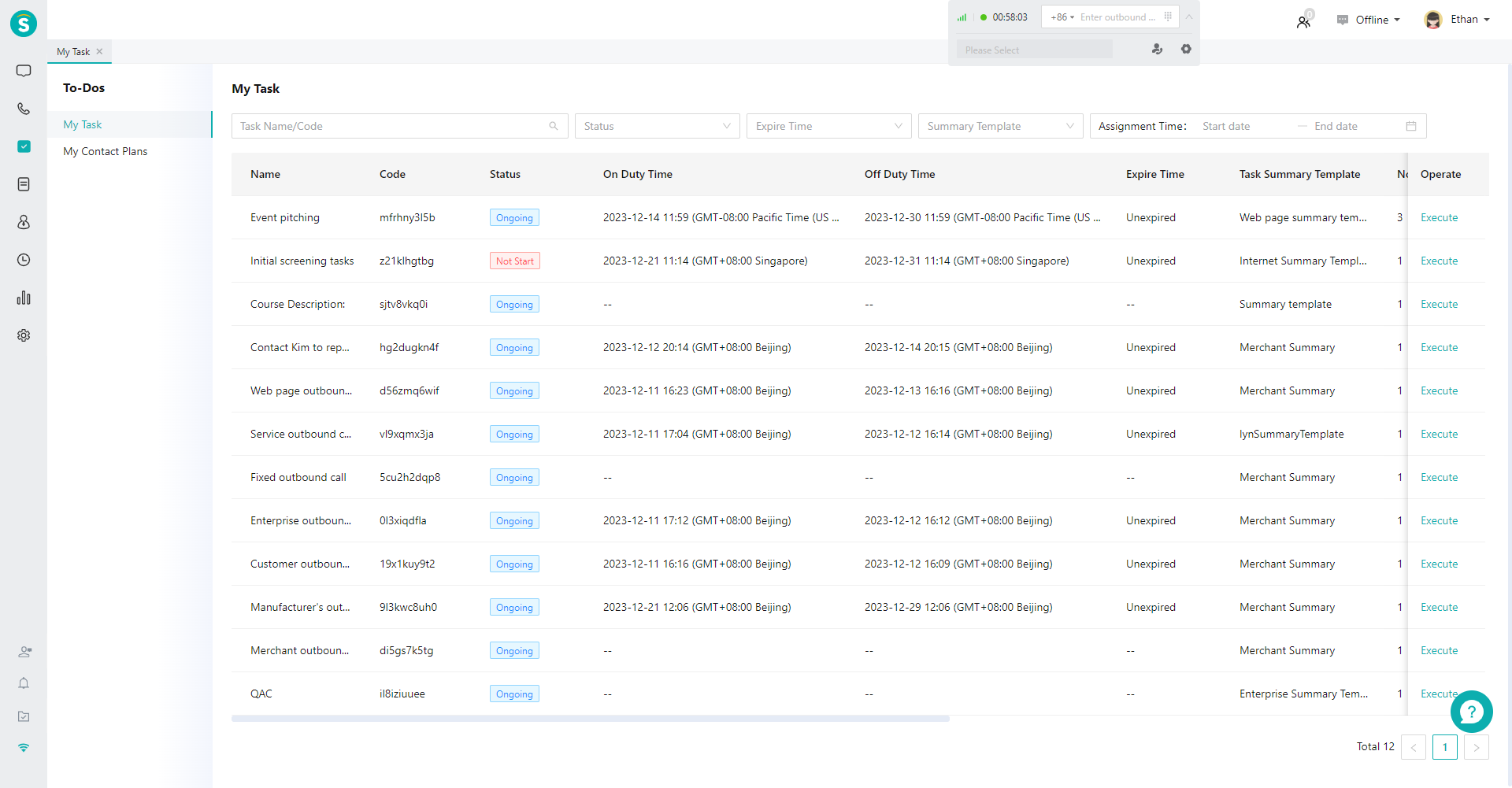Open the tickets document sidebar icon

24,184
